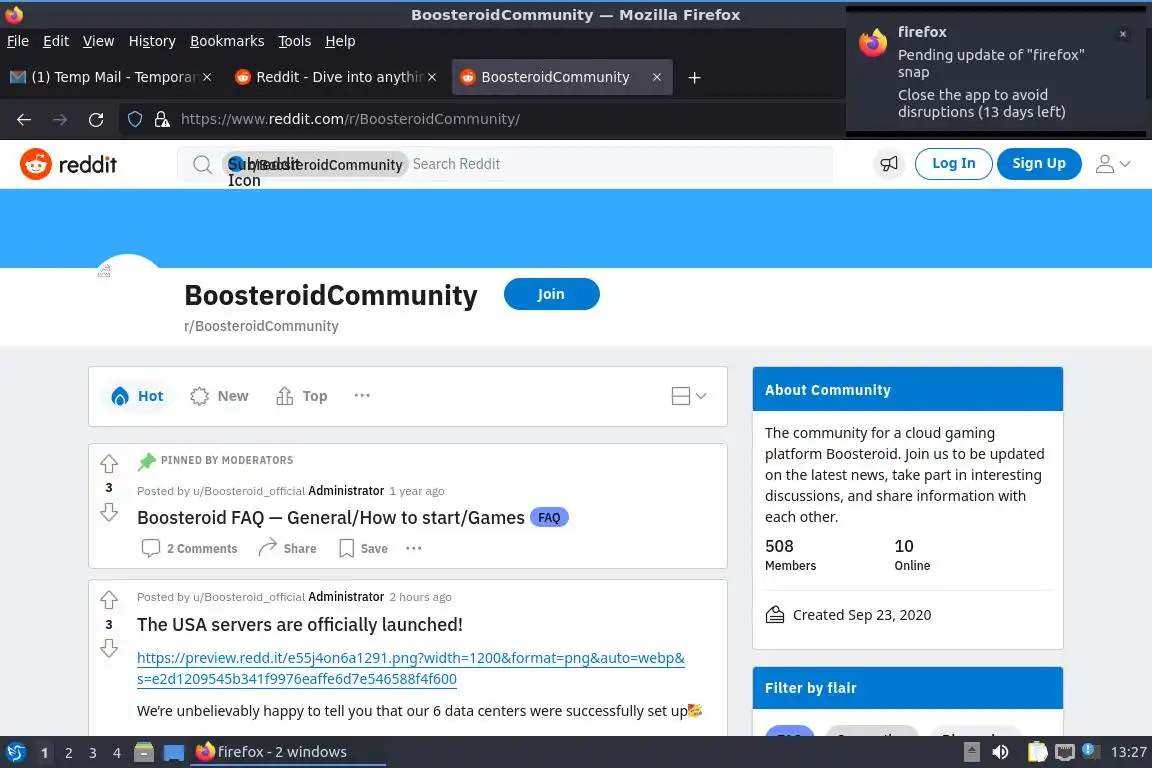Open 2 Comments on FAQ post

(190, 548)
